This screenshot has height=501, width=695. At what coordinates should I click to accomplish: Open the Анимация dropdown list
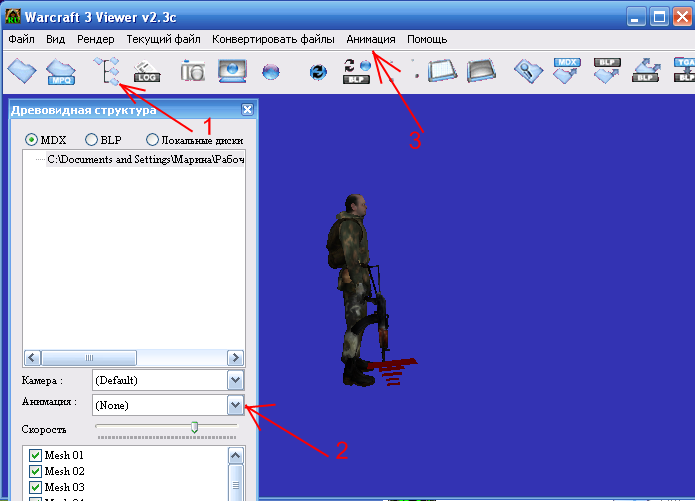[235, 405]
